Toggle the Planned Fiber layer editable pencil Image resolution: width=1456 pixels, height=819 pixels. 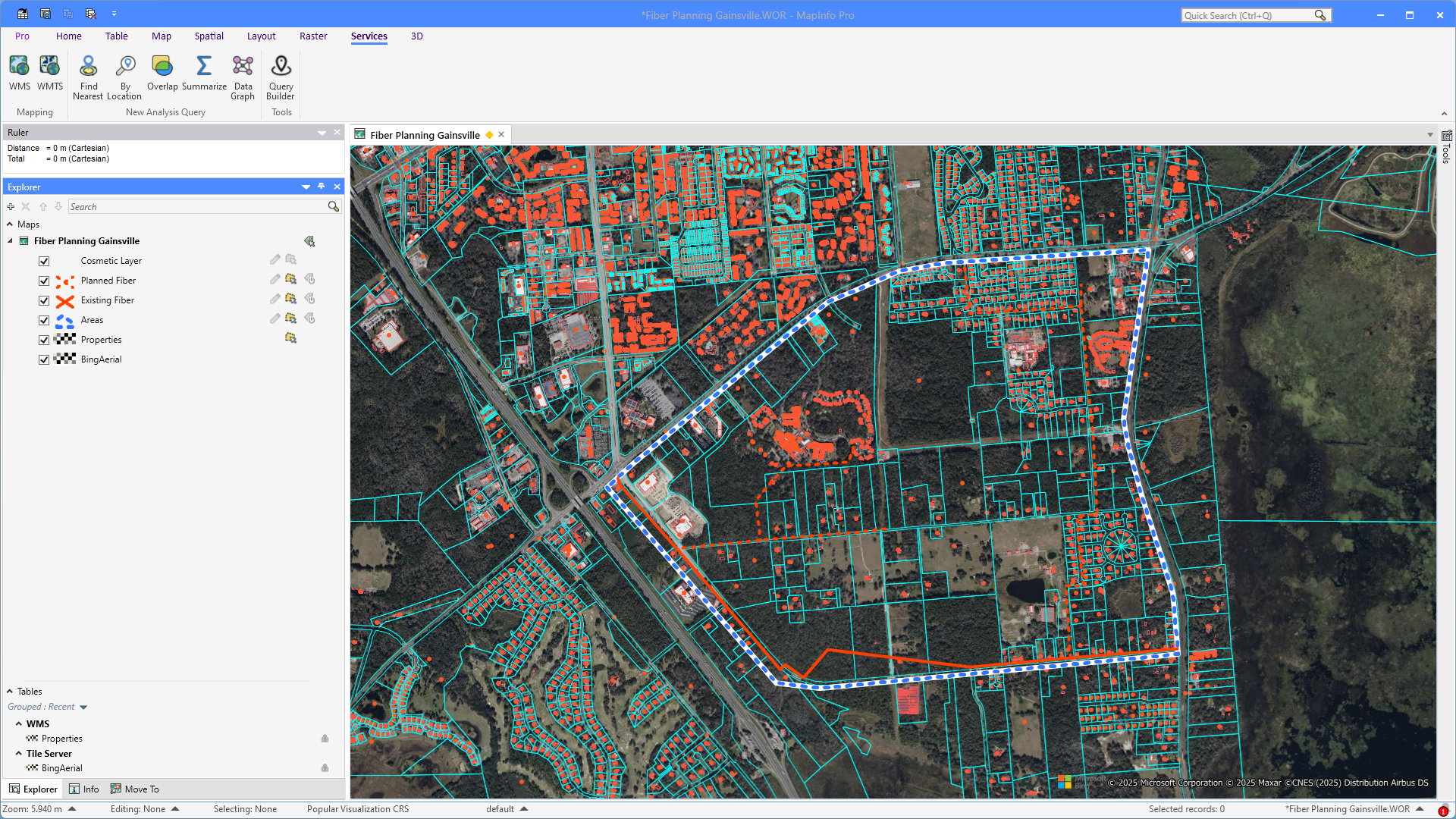point(275,279)
